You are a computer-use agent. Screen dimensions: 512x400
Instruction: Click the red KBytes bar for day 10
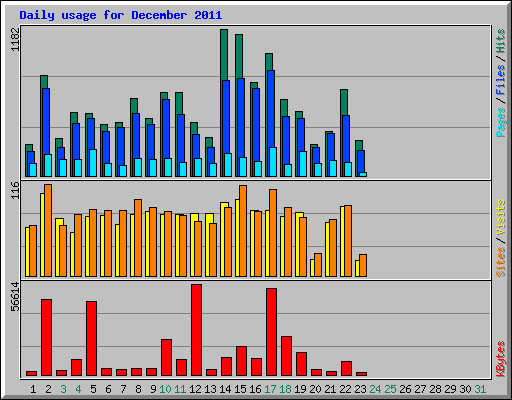(x=166, y=357)
